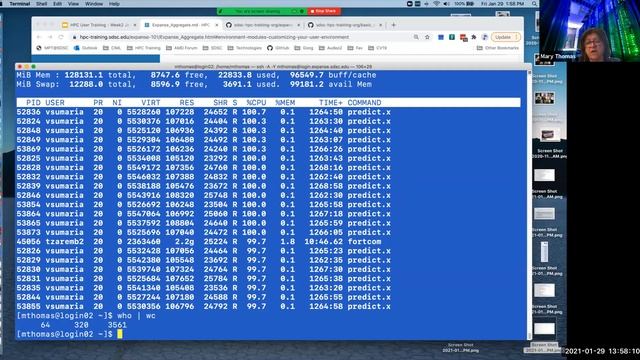Click the battery status indicator
Image resolution: width=640 pixels, height=360 pixels.
pos(464,4)
